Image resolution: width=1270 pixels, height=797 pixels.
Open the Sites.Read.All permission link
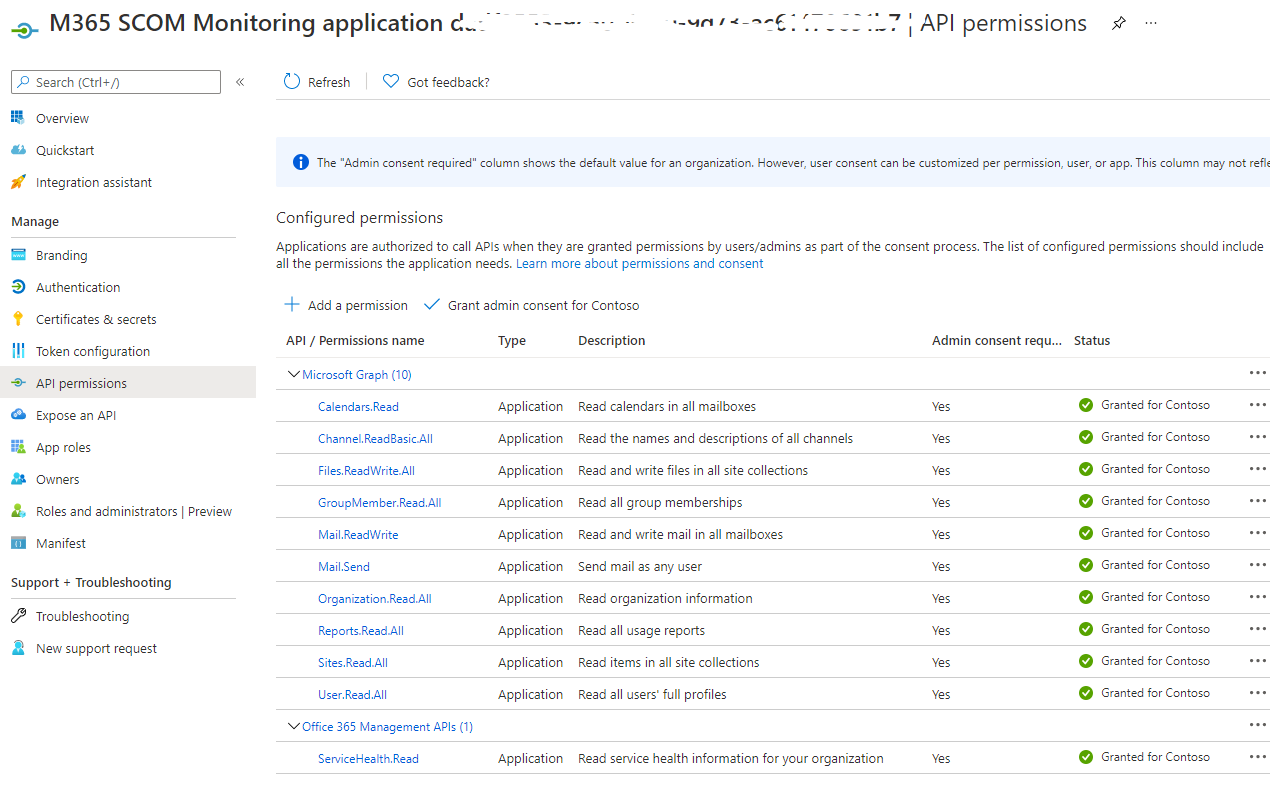click(x=353, y=663)
